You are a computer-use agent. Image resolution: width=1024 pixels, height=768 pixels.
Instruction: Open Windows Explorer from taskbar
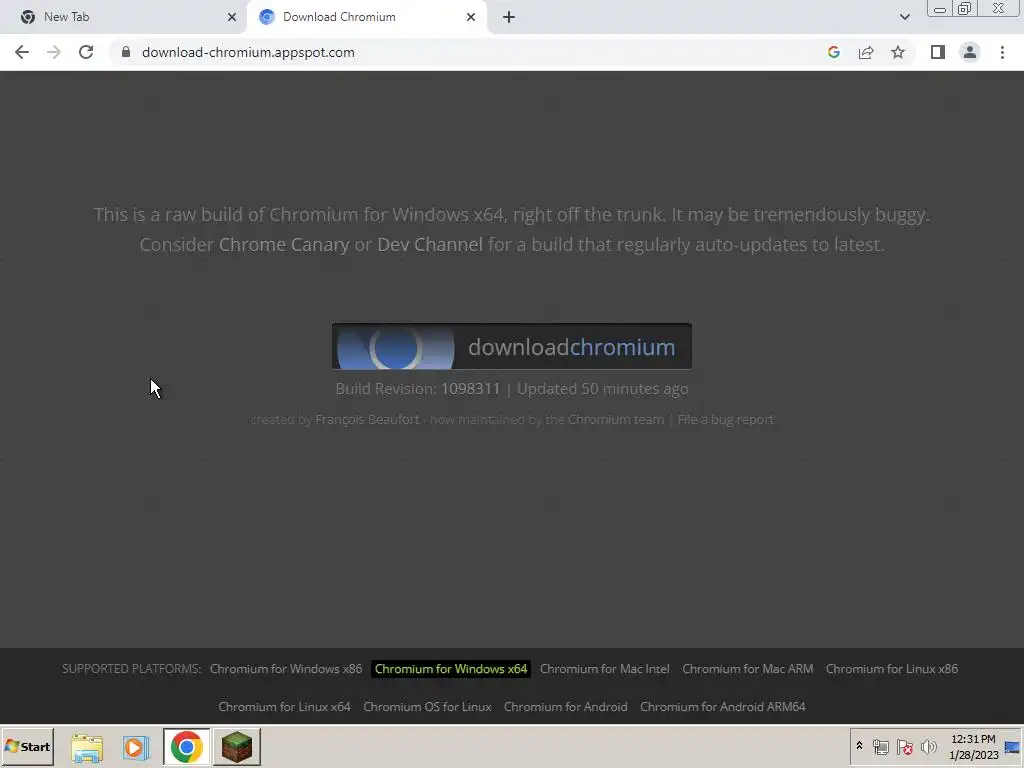87,747
